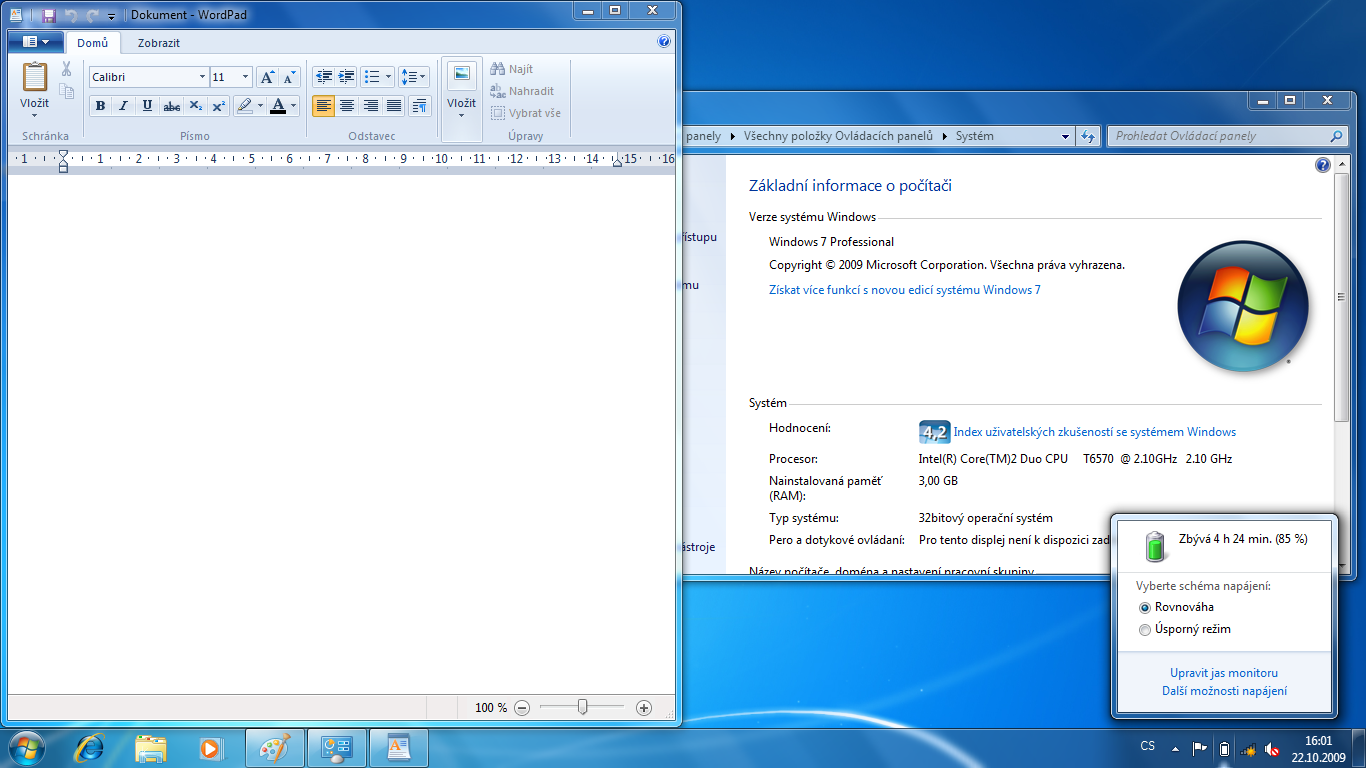Open the font color dropdown arrow
The image size is (1366, 768).
294,106
